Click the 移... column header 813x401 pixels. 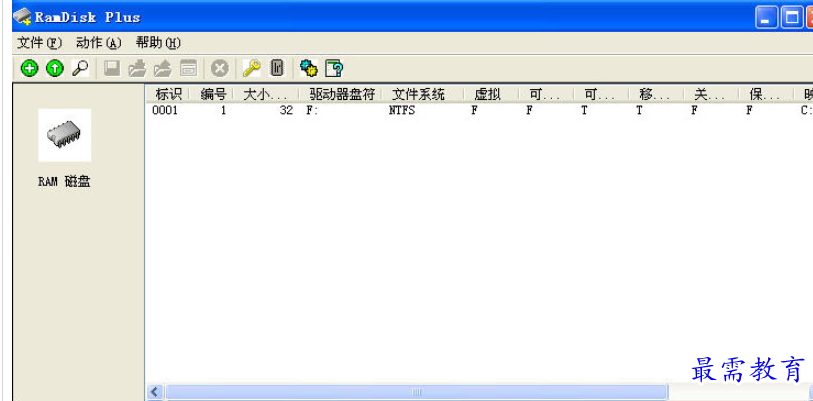[x=655, y=94]
